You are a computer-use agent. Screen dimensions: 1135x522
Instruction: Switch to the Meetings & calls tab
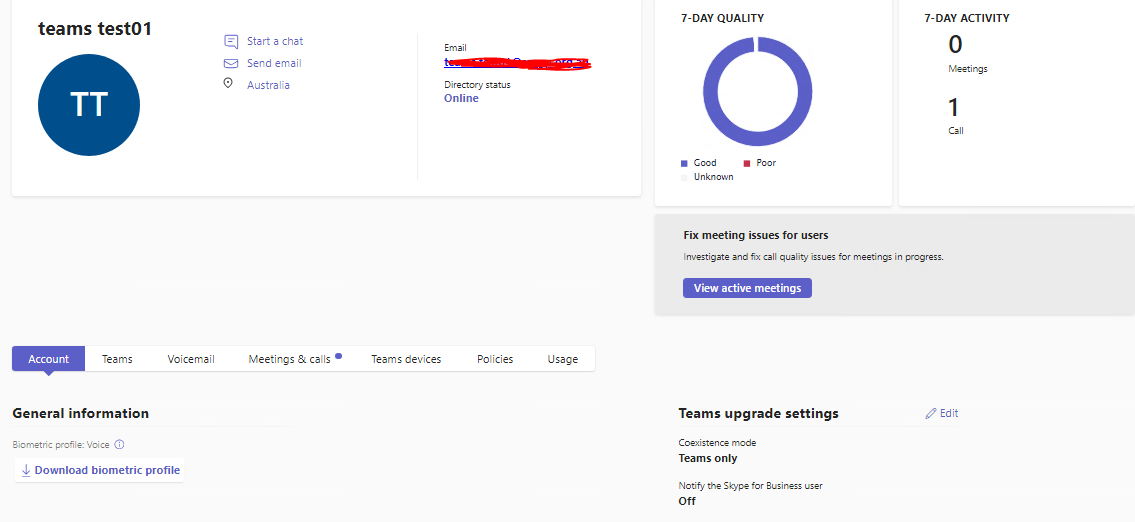coord(290,359)
